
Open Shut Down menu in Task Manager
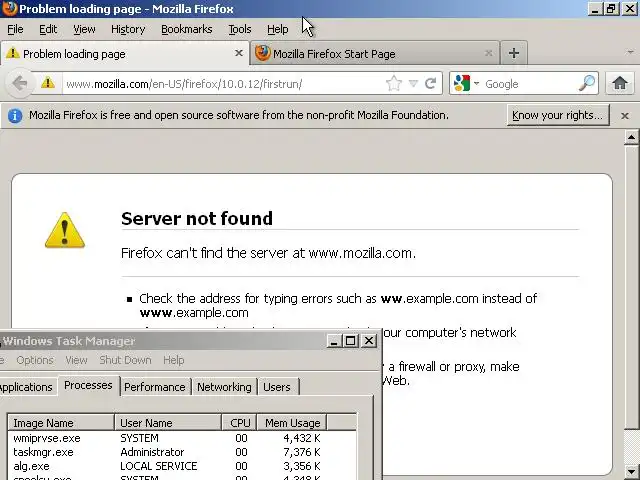(x=125, y=360)
